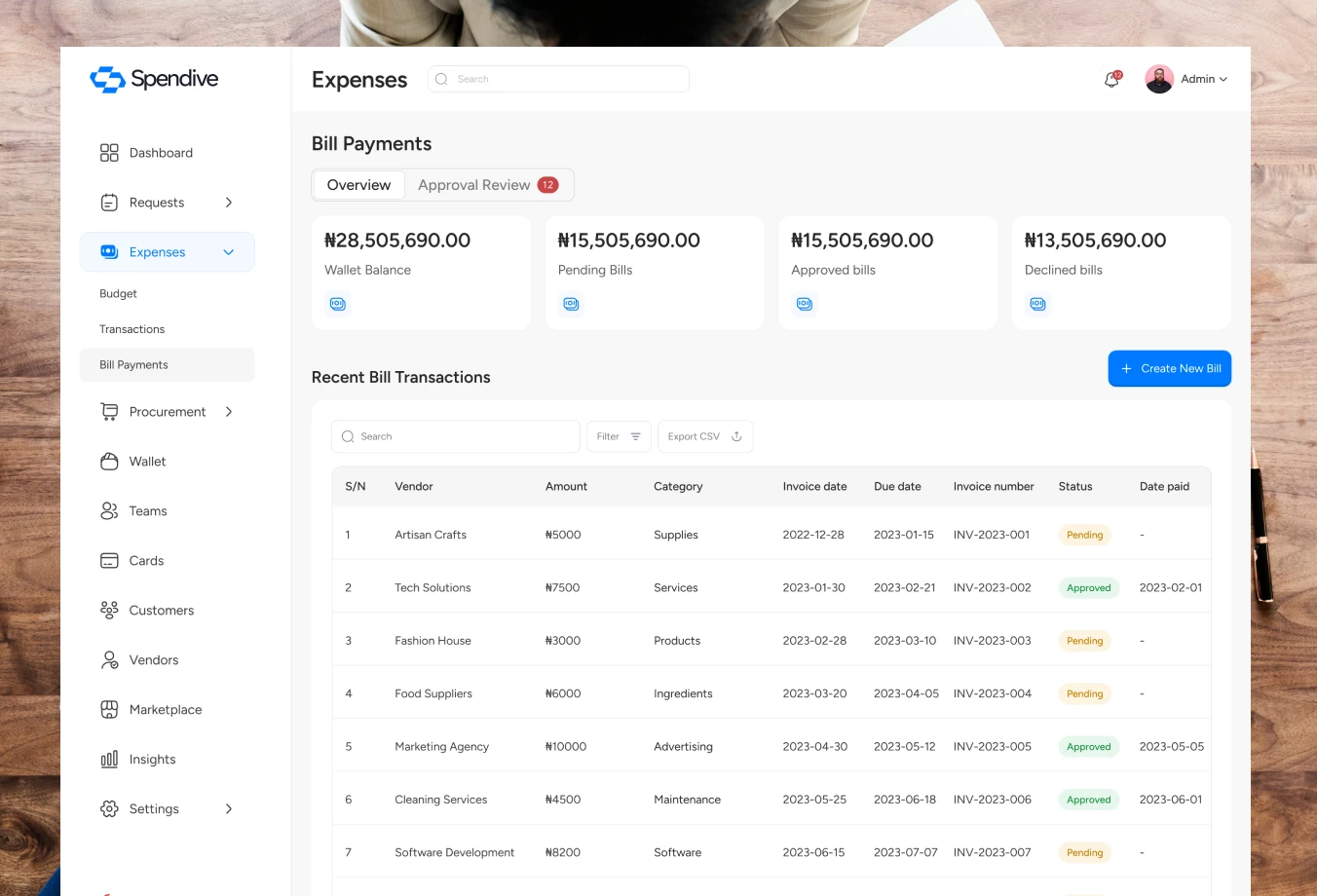Click the Insights bar chart icon
1317x896 pixels.
(x=109, y=760)
